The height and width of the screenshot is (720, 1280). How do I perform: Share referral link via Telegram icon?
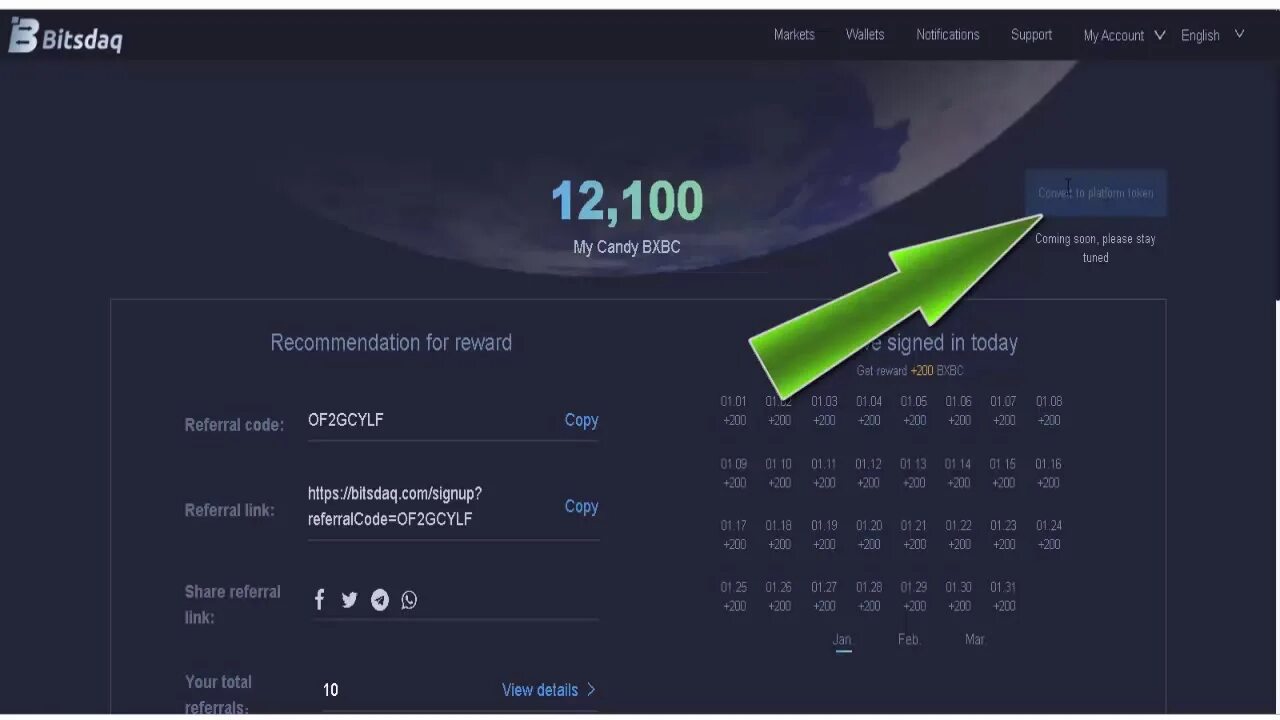click(x=379, y=600)
